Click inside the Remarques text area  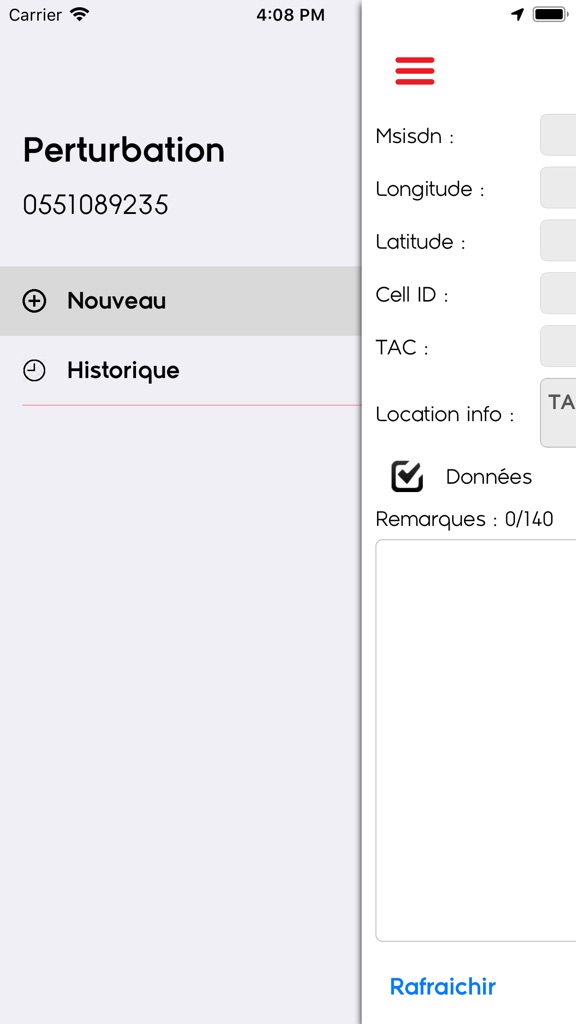tap(476, 741)
